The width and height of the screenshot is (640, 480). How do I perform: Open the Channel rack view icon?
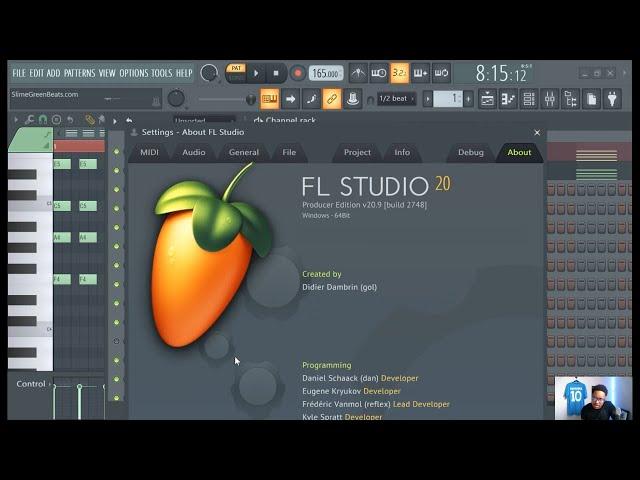point(529,99)
